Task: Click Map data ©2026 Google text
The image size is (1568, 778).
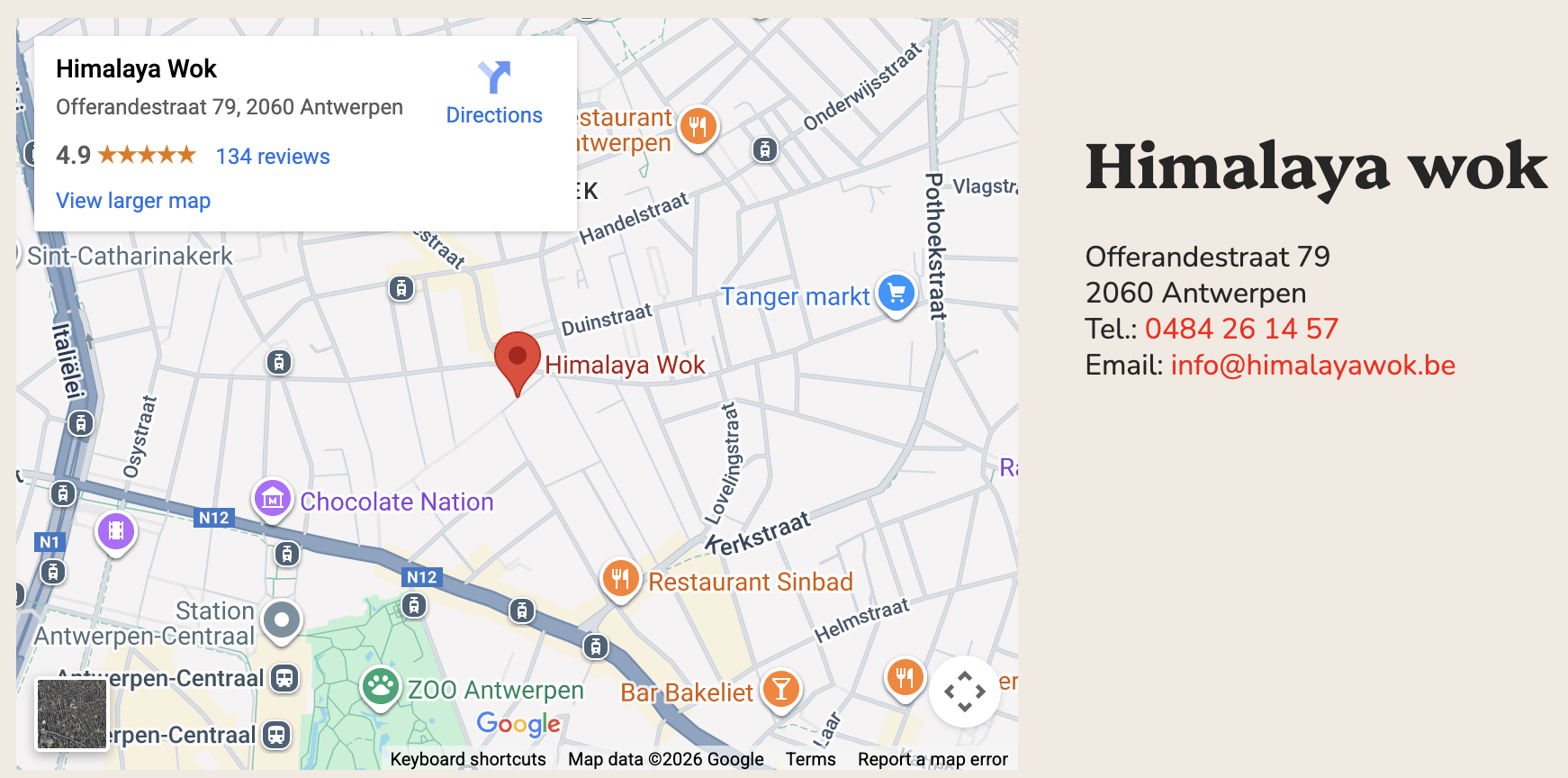Action: pos(666,759)
